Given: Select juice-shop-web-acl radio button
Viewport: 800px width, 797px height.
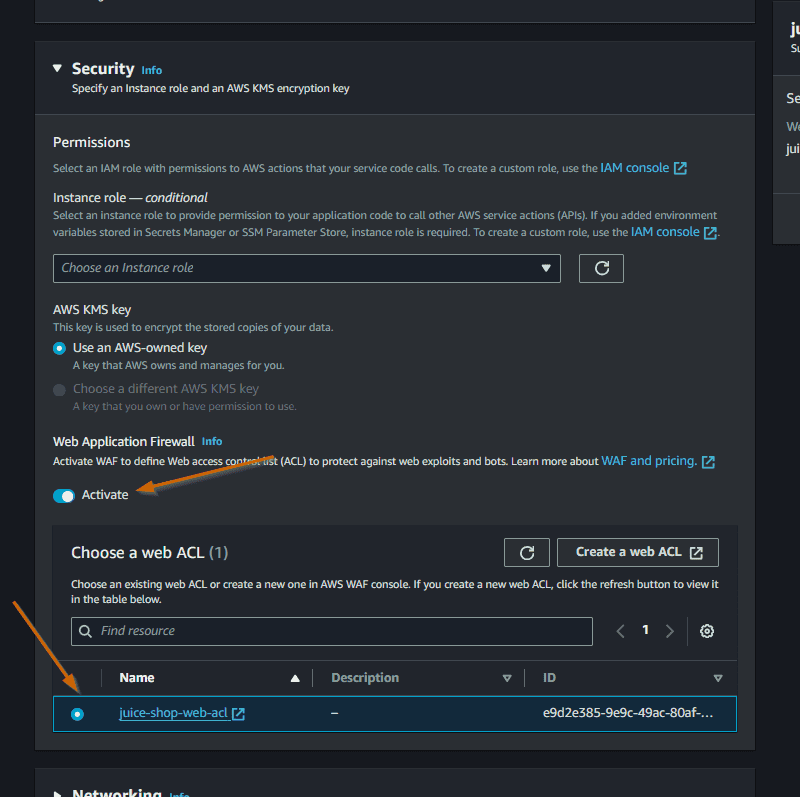Looking at the screenshot, I should click(x=78, y=714).
